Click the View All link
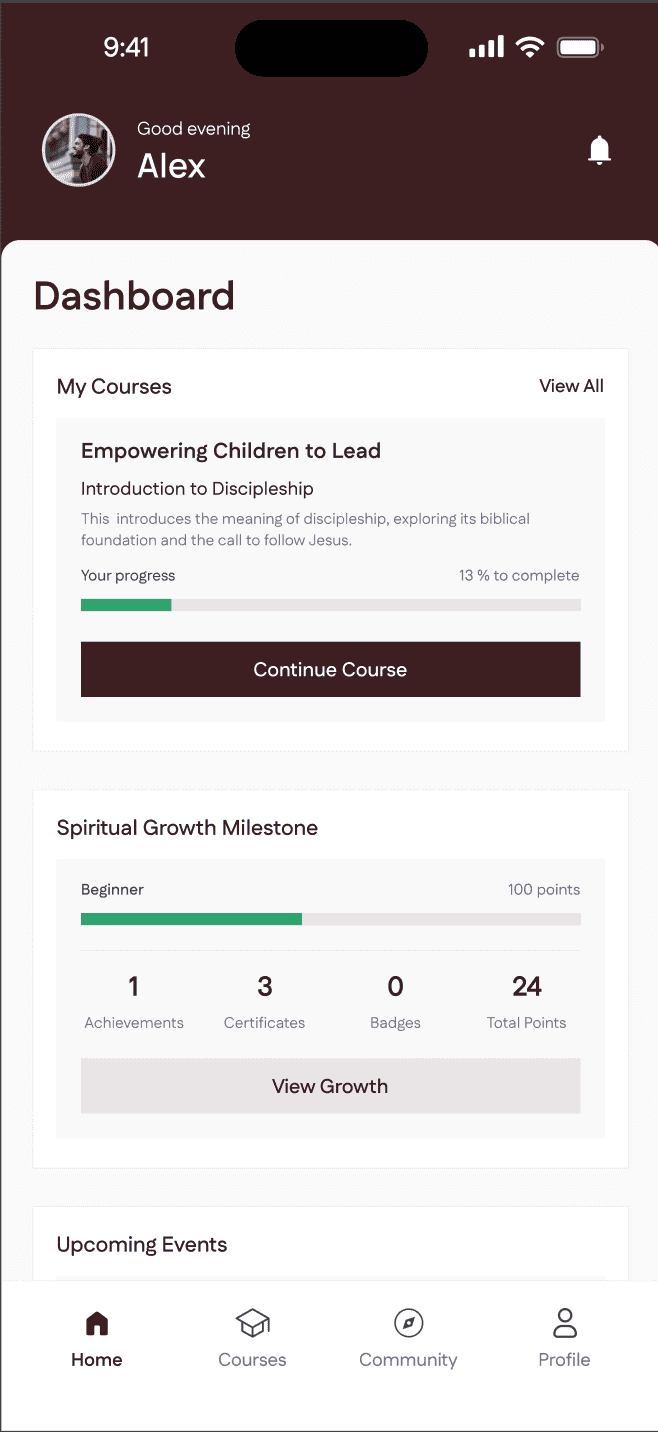This screenshot has height=1432, width=658. [x=571, y=386]
